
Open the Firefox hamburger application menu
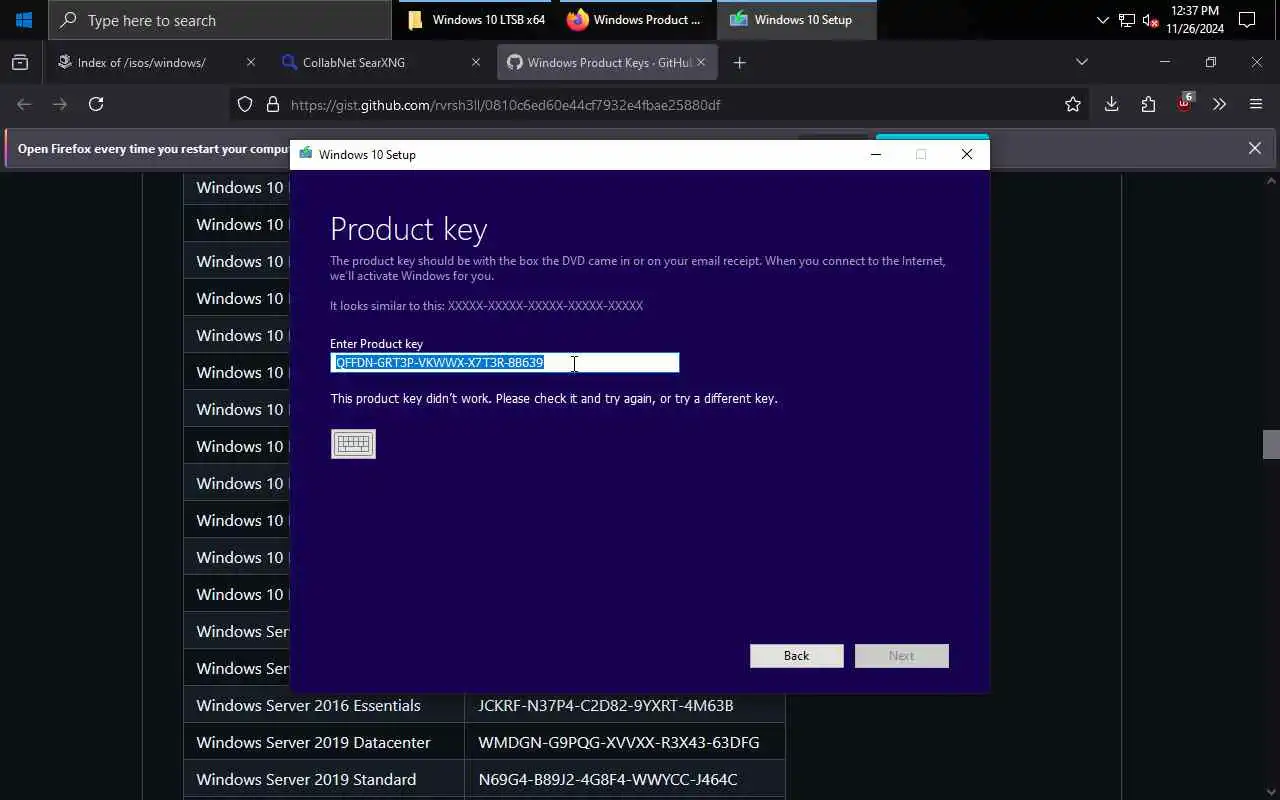1256,104
